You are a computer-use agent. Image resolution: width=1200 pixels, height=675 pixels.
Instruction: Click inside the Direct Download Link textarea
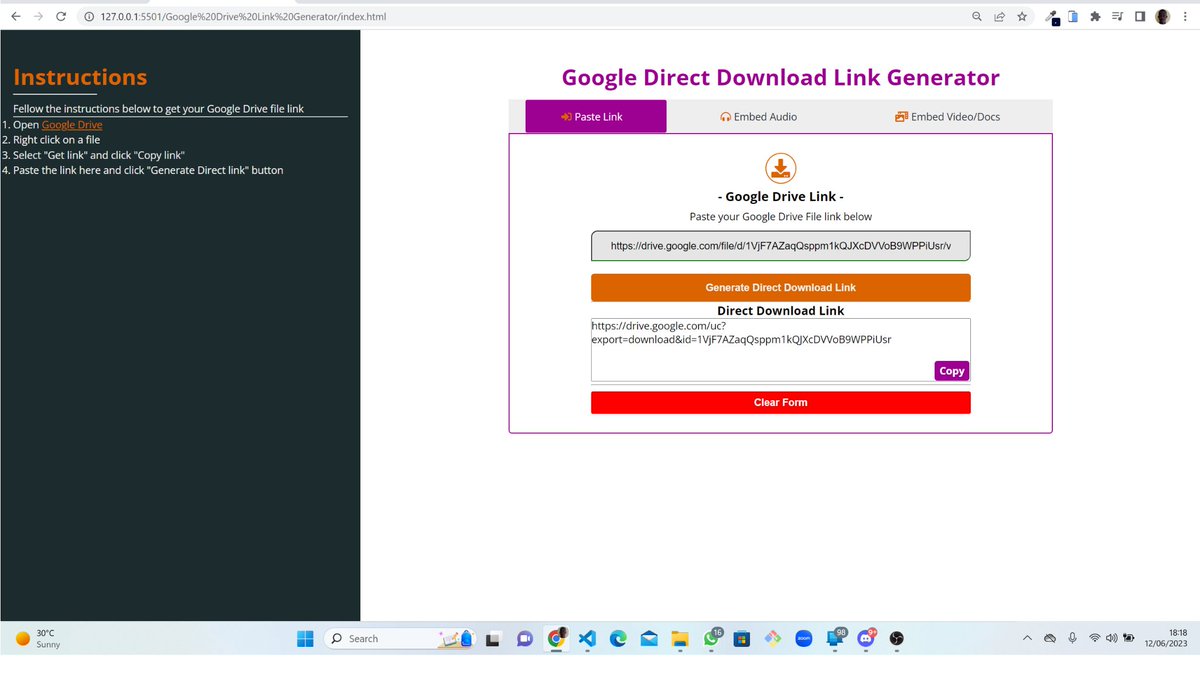click(x=781, y=349)
